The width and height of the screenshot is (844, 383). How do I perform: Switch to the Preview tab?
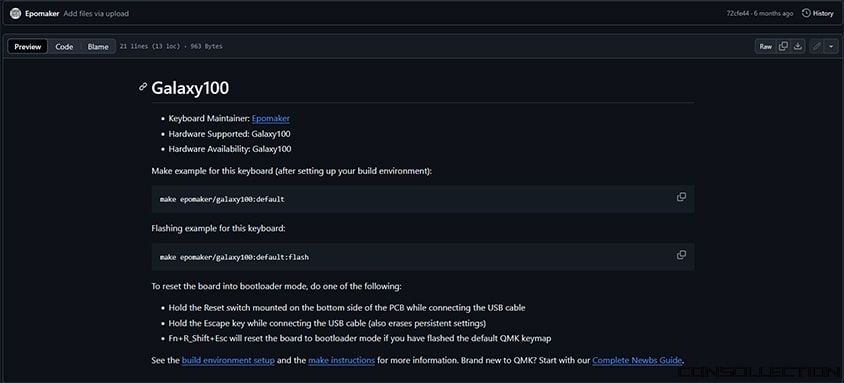28,47
